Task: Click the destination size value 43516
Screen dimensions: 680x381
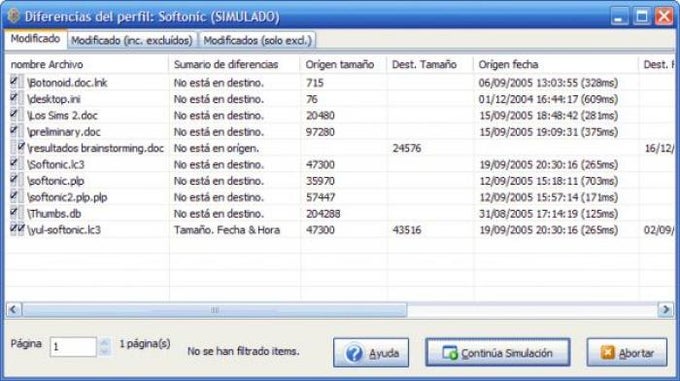Action: 407,230
